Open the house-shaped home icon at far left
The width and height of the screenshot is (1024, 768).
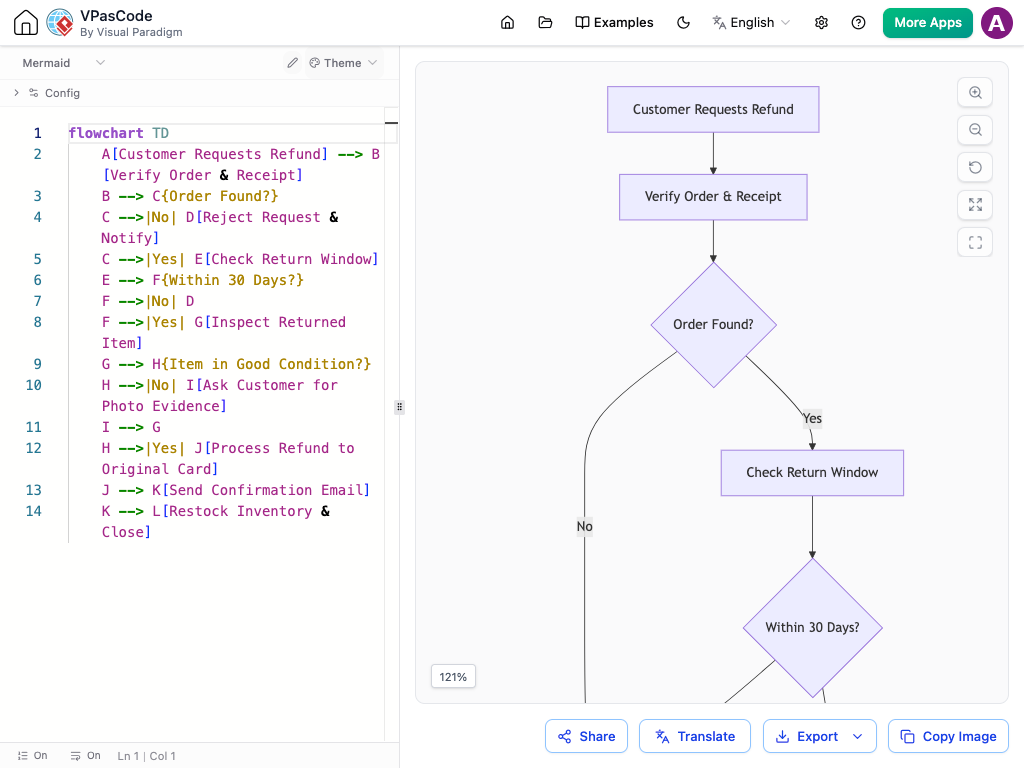tap(26, 22)
